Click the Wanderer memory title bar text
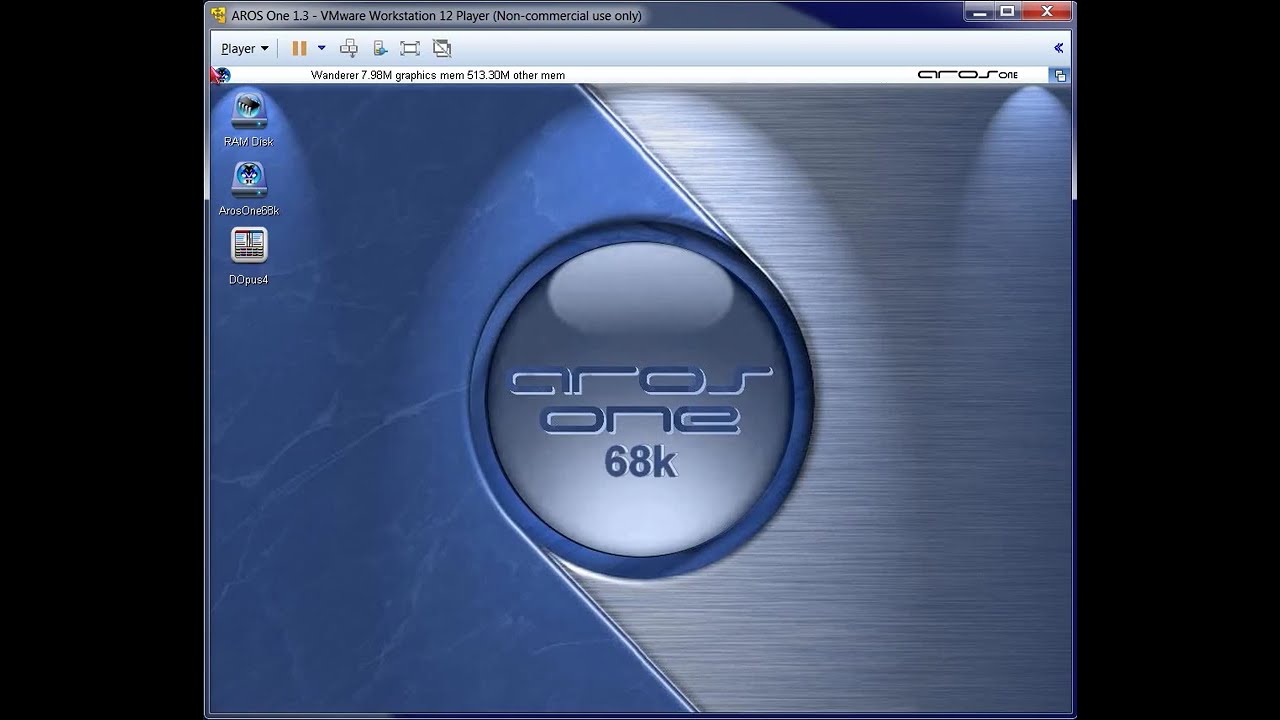The height and width of the screenshot is (720, 1280). point(438,75)
